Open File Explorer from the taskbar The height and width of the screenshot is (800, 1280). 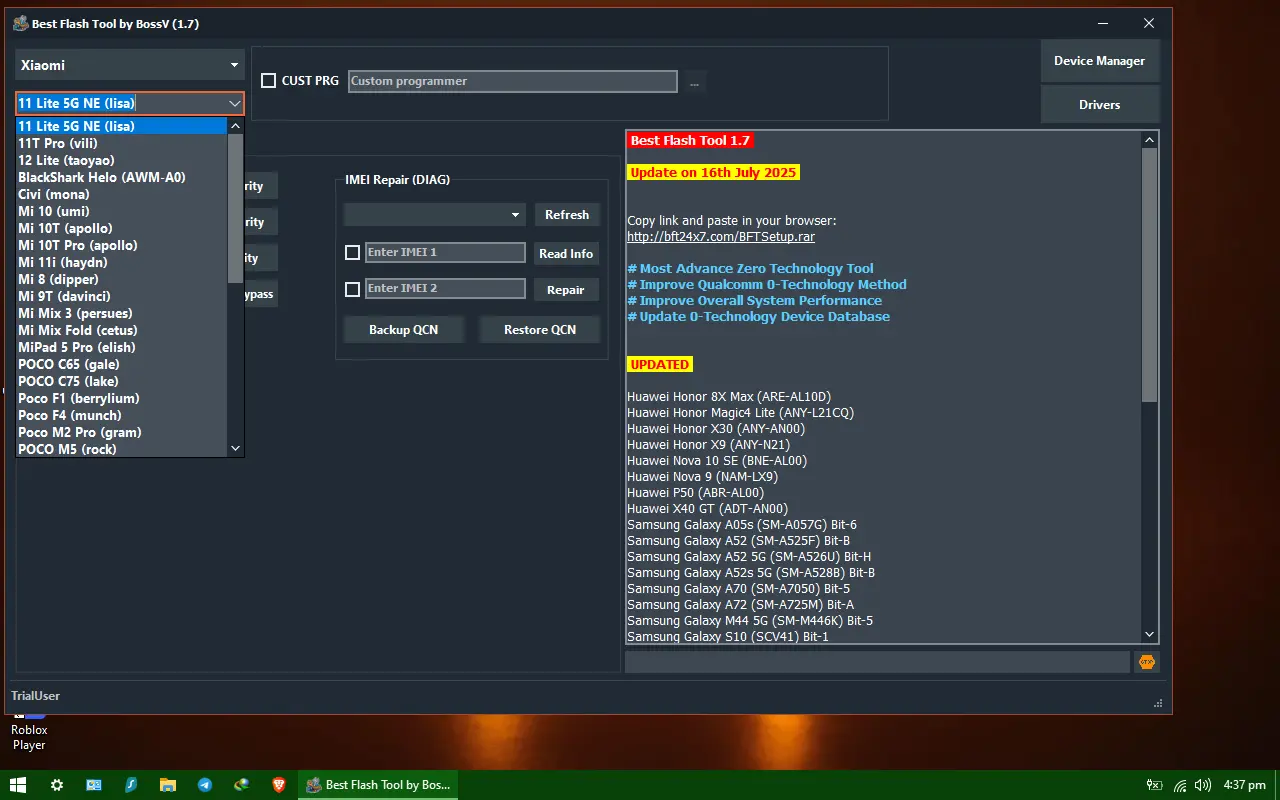click(168, 785)
